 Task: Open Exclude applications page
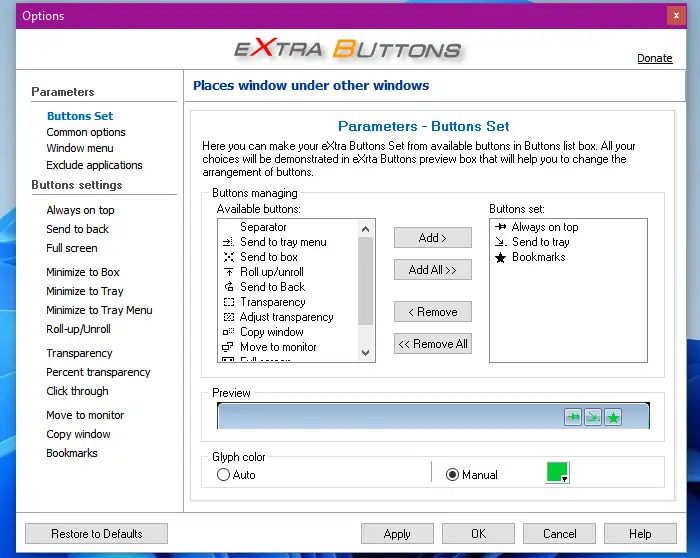click(x=94, y=165)
